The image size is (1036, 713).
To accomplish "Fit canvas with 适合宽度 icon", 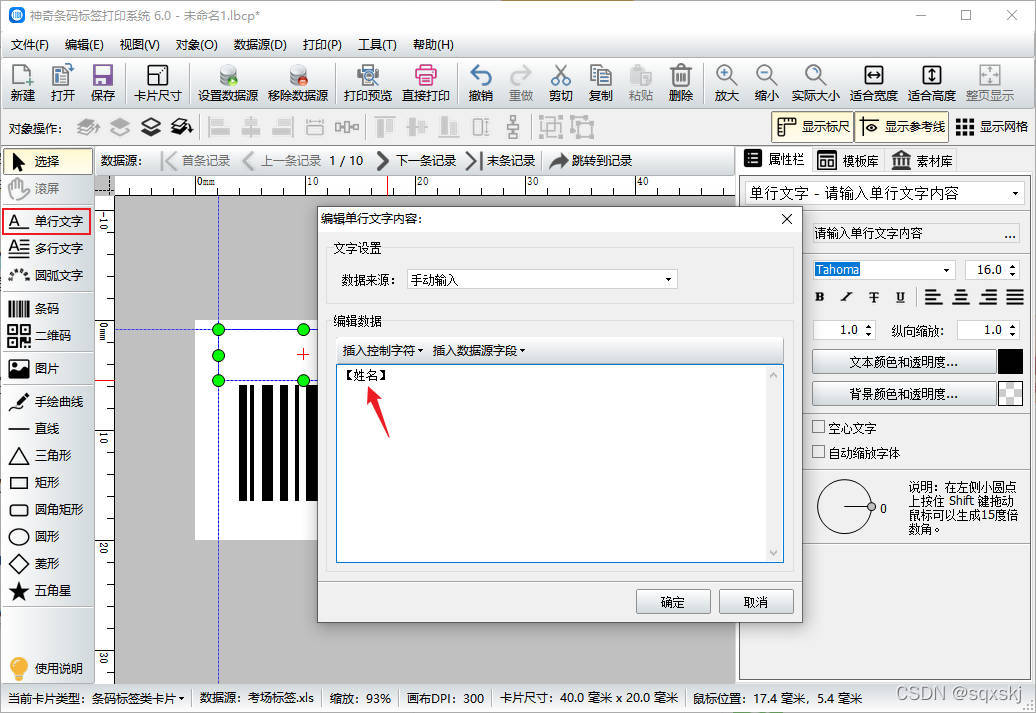I will point(873,83).
